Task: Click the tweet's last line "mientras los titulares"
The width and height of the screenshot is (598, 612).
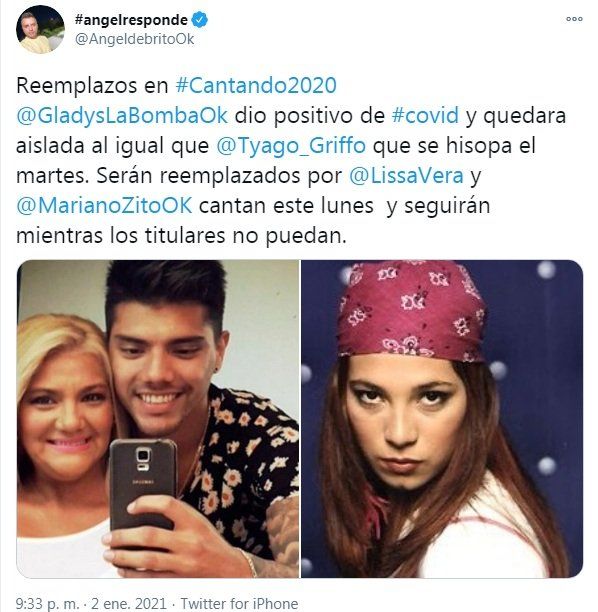Action: pos(182,236)
